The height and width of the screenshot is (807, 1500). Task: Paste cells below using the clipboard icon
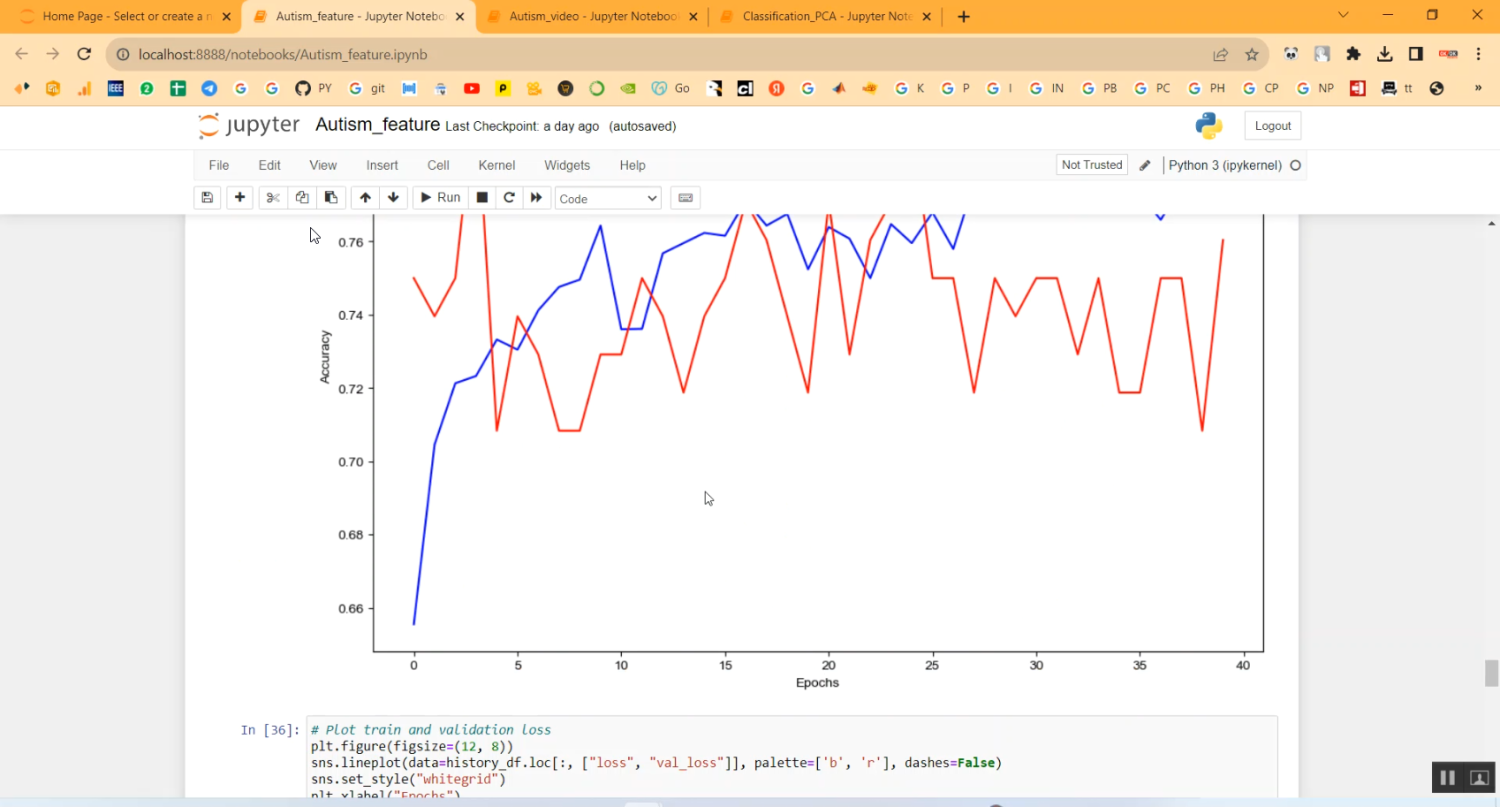point(331,198)
